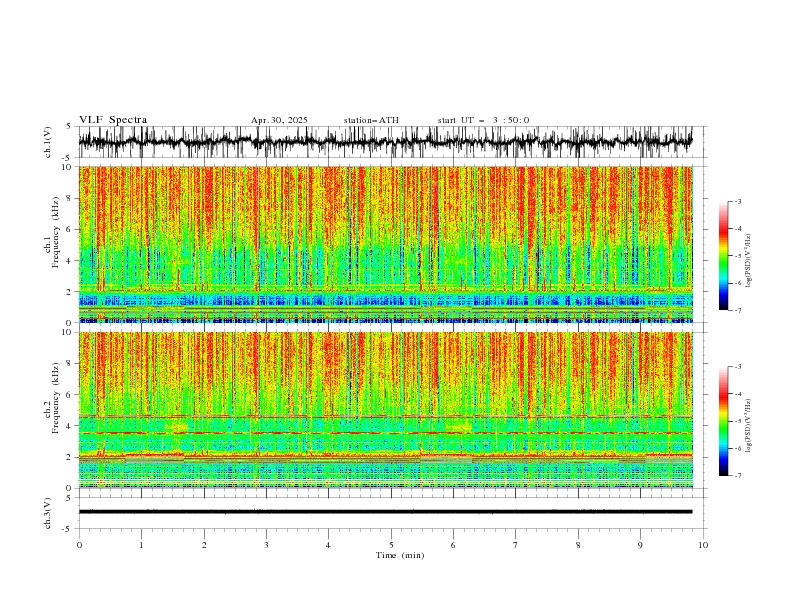792x612 pixels.
Task: Click time axis tick label '5'
Action: click(x=391, y=545)
